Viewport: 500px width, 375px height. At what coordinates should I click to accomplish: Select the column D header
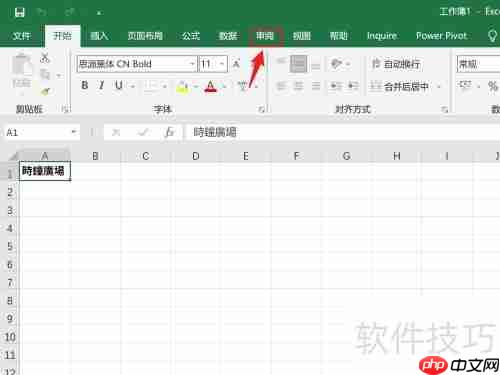tap(196, 156)
